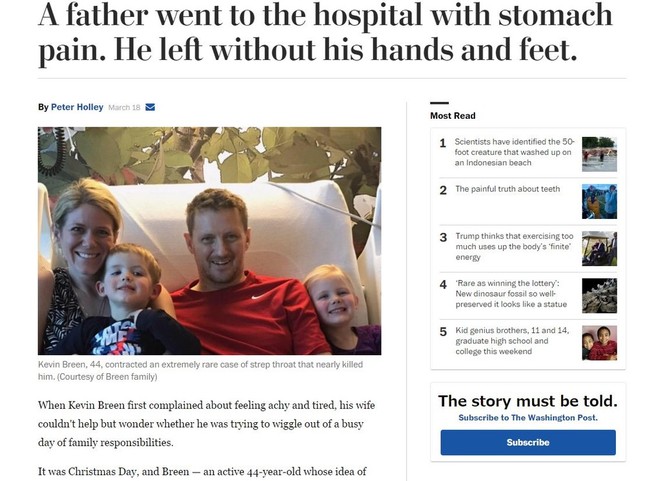Image resolution: width=645 pixels, height=481 pixels.
Task: Click 'Subscribe to The Washington Post' link
Action: coord(527,417)
